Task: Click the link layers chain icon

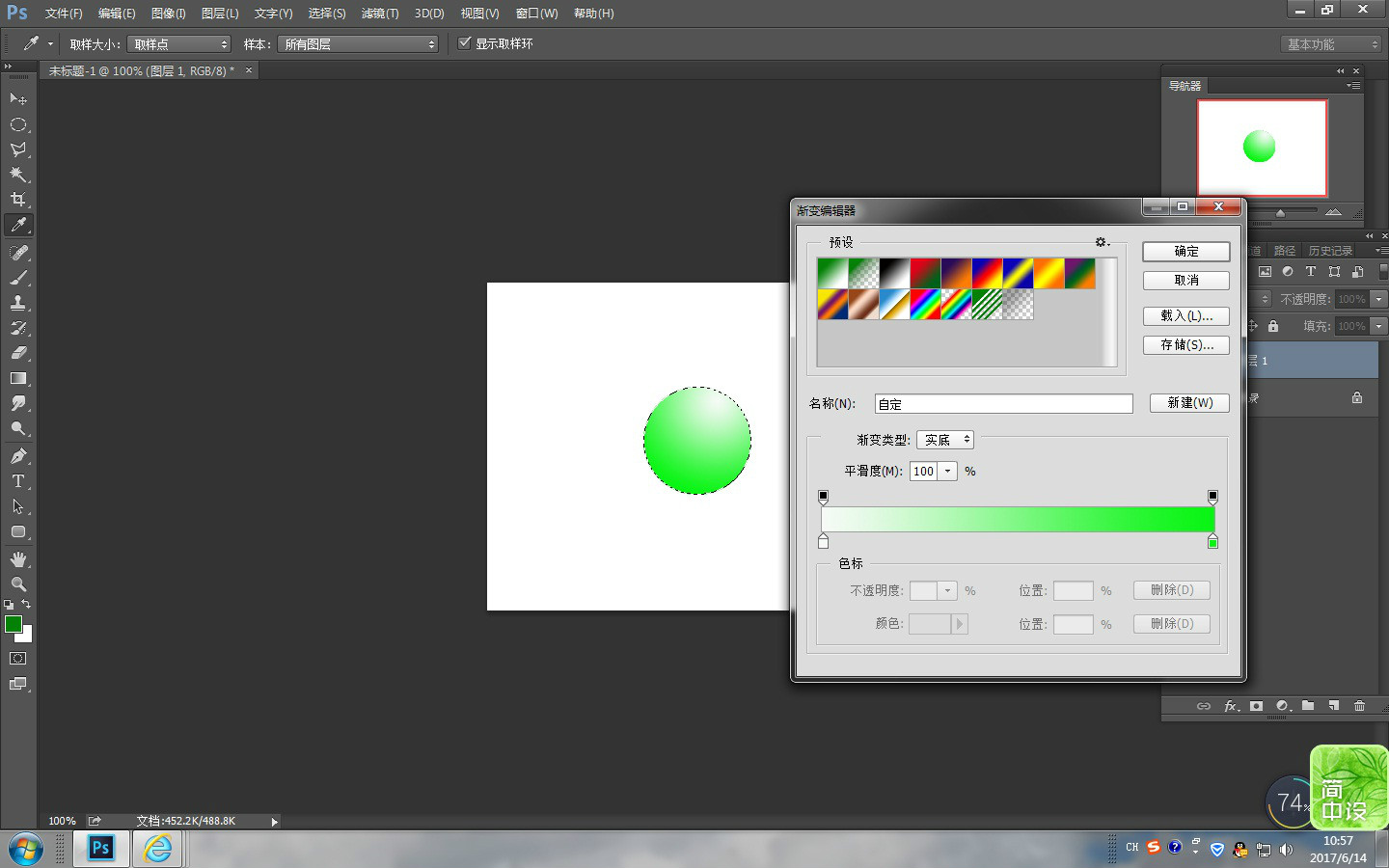Action: pyautogui.click(x=1204, y=706)
